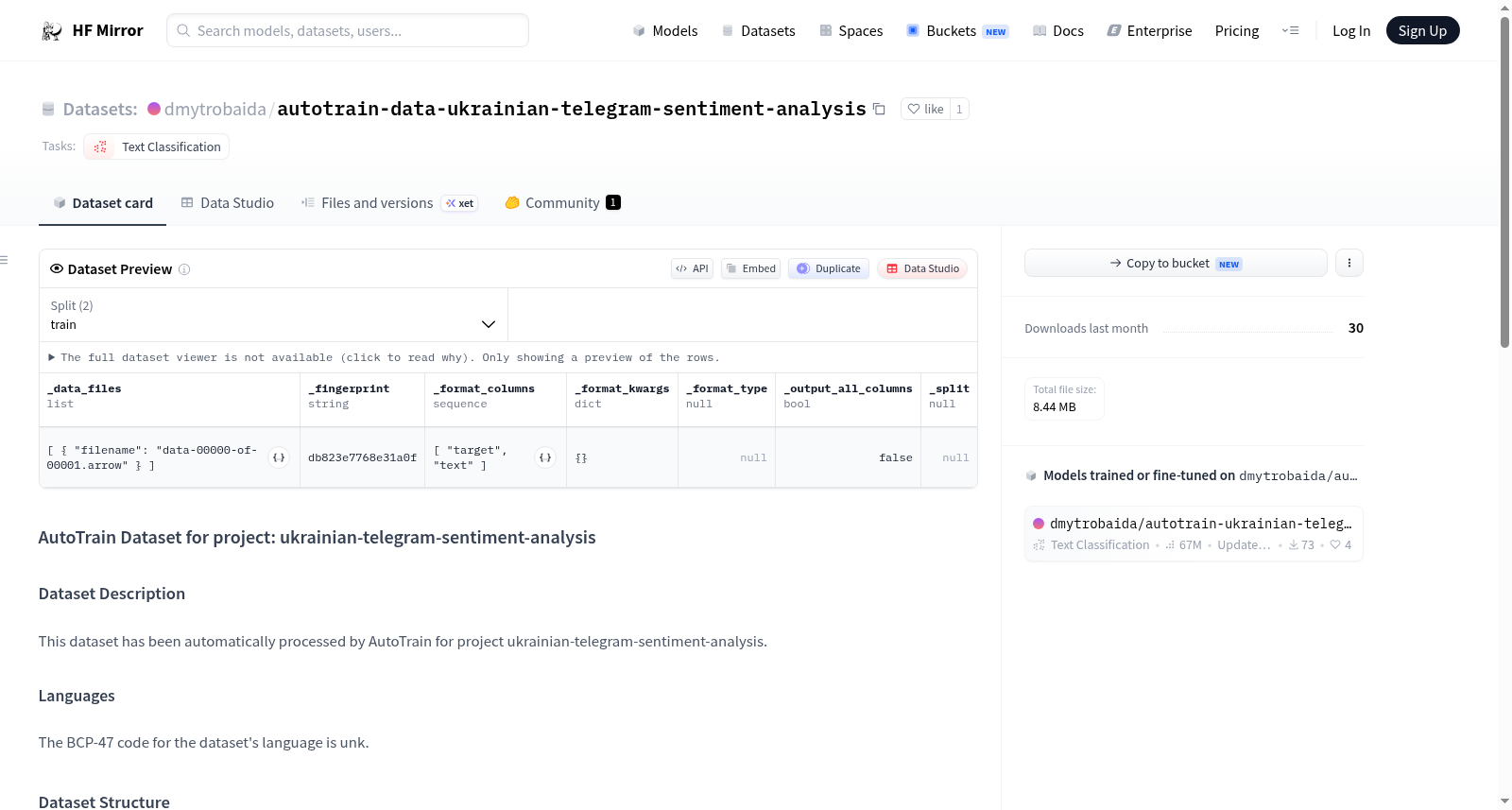Screen dimensions: 1512x810
Task: Open the Enterprise navigation item
Action: click(x=1149, y=31)
